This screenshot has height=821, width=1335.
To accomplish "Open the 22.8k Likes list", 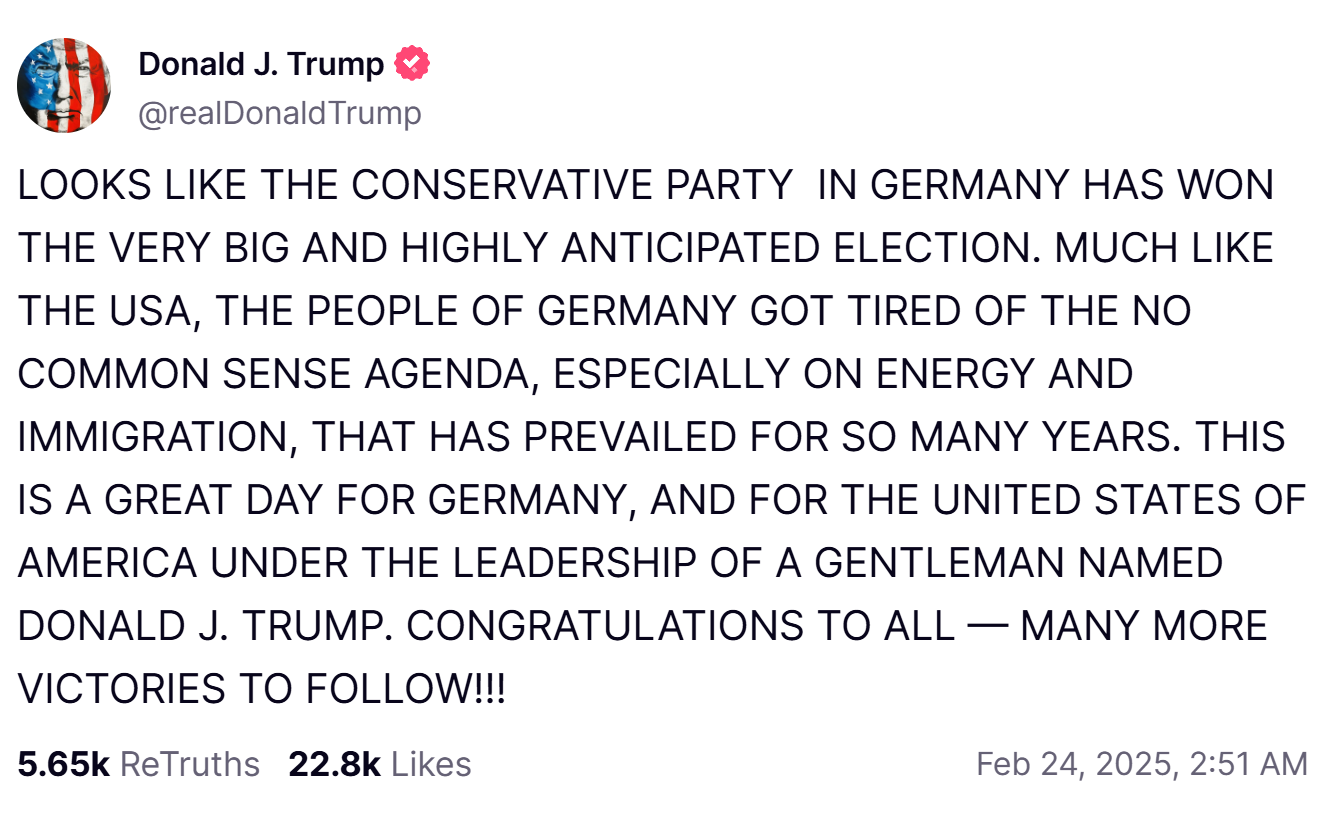I will (379, 765).
